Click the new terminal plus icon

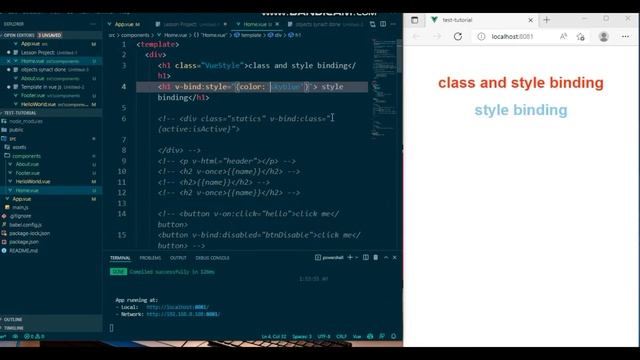tap(350, 258)
